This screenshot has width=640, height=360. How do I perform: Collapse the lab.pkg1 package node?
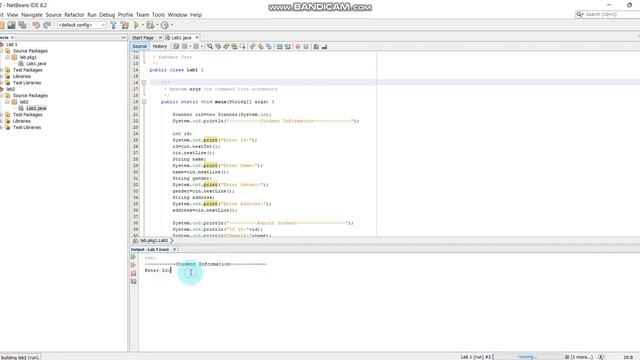click(x=7, y=57)
